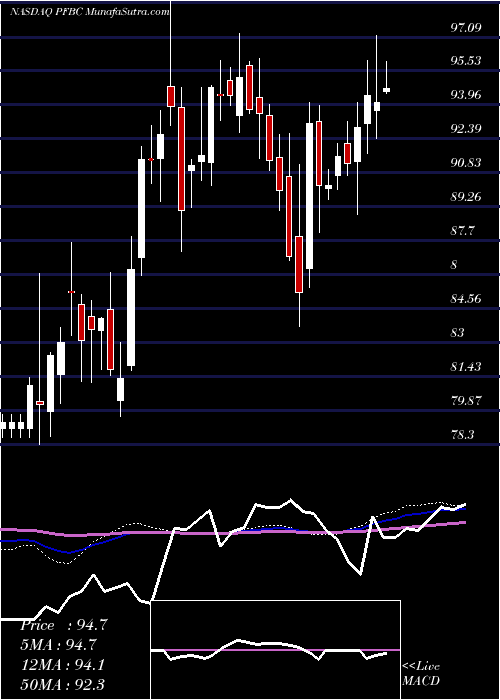Click the 50MA : 92.3 readout

coord(63,684)
